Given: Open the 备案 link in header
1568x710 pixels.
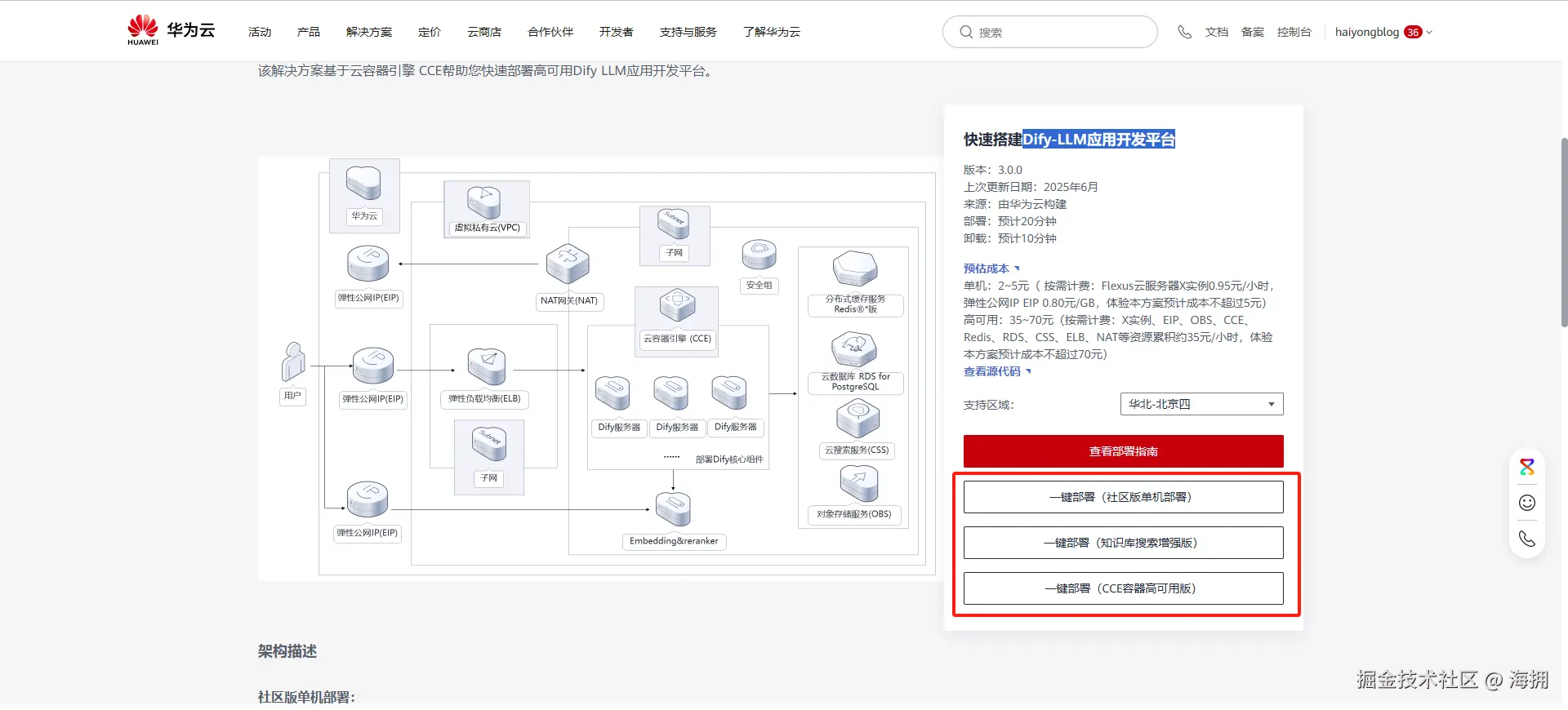Looking at the screenshot, I should point(1253,32).
